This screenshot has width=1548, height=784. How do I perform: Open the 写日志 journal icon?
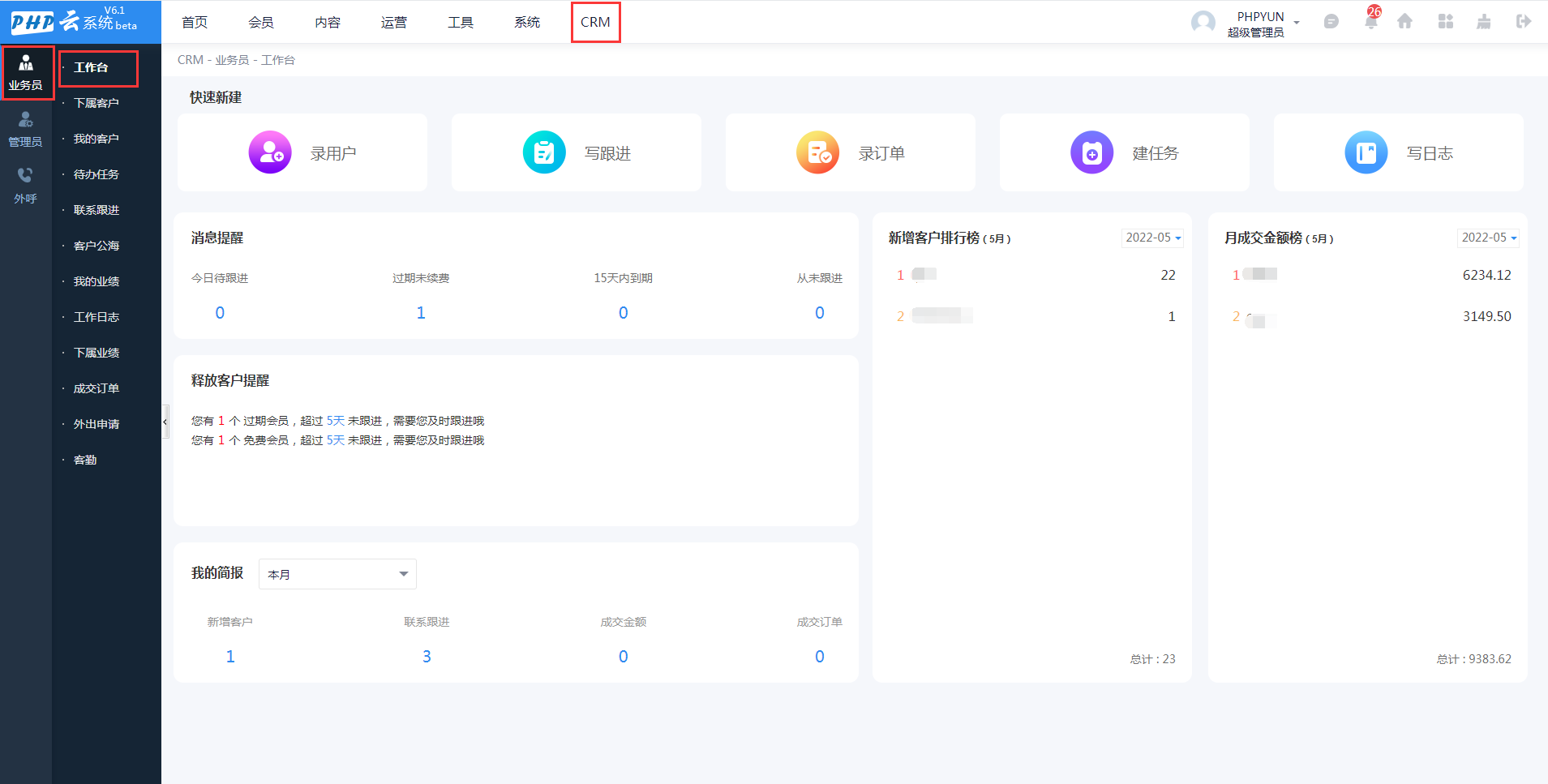coord(1366,152)
